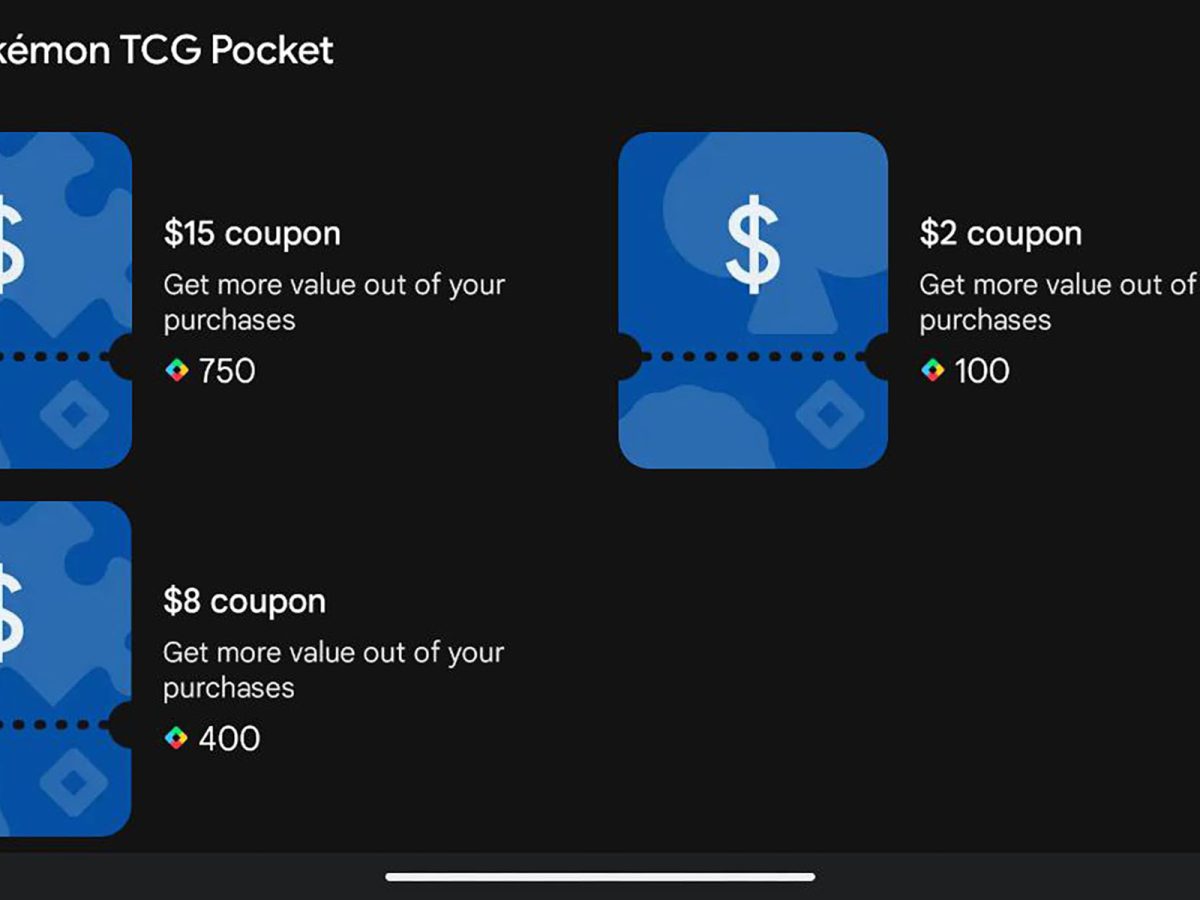Viewport: 1200px width, 900px height.
Task: Tap the diamond emblem on the $15 coupon ticket
Action: (x=73, y=414)
